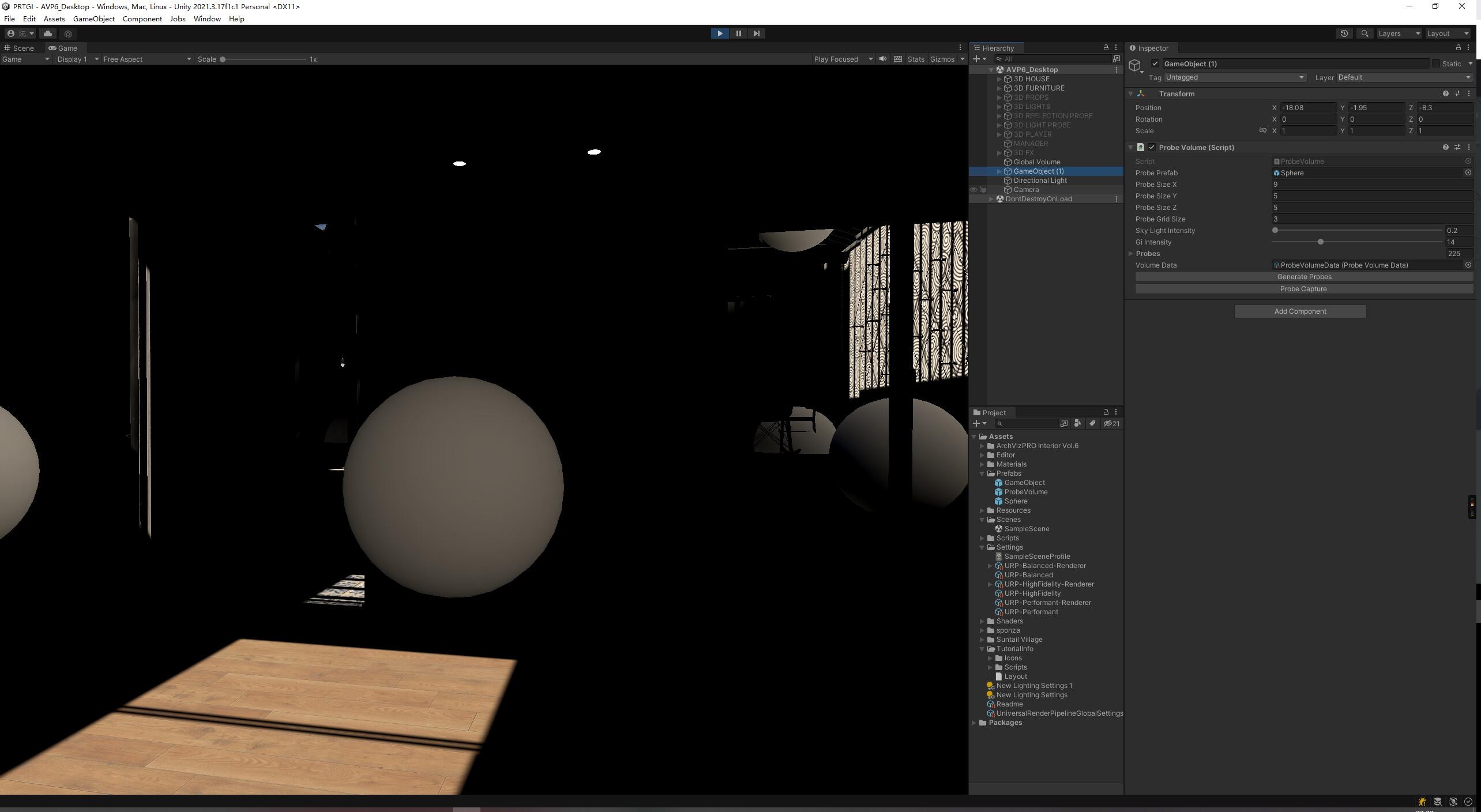Open Free Aspect dropdown
Image resolution: width=1481 pixels, height=812 pixels.
pos(147,59)
